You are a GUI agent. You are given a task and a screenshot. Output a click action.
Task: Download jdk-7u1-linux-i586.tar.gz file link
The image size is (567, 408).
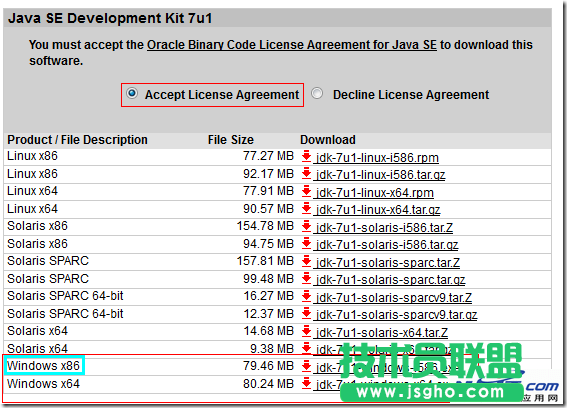[380, 175]
